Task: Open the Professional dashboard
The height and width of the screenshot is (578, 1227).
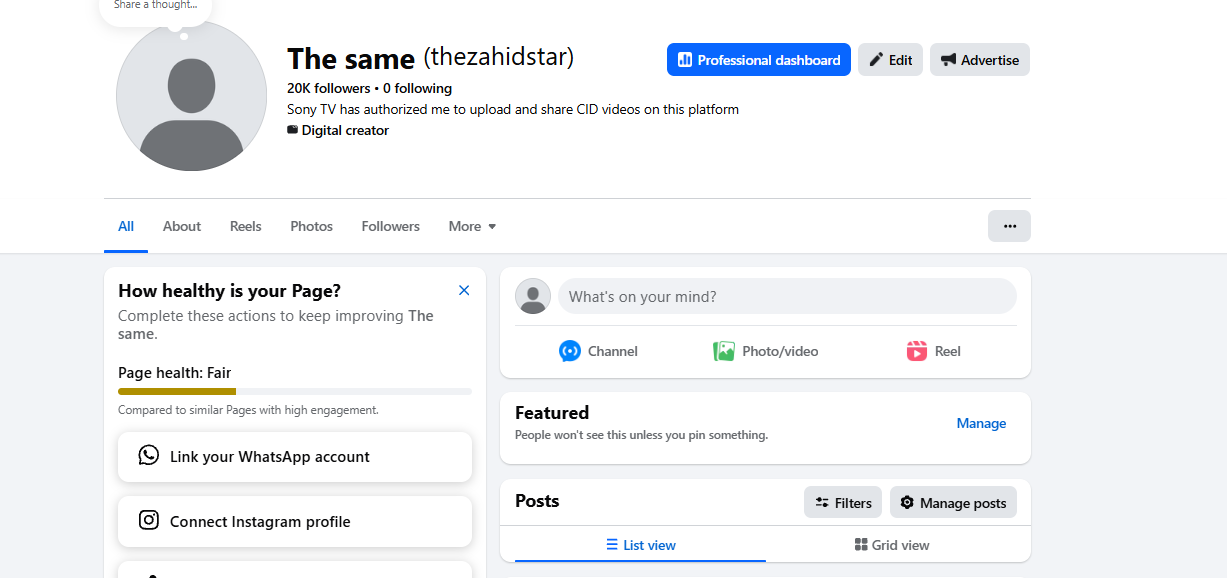Action: 758,60
